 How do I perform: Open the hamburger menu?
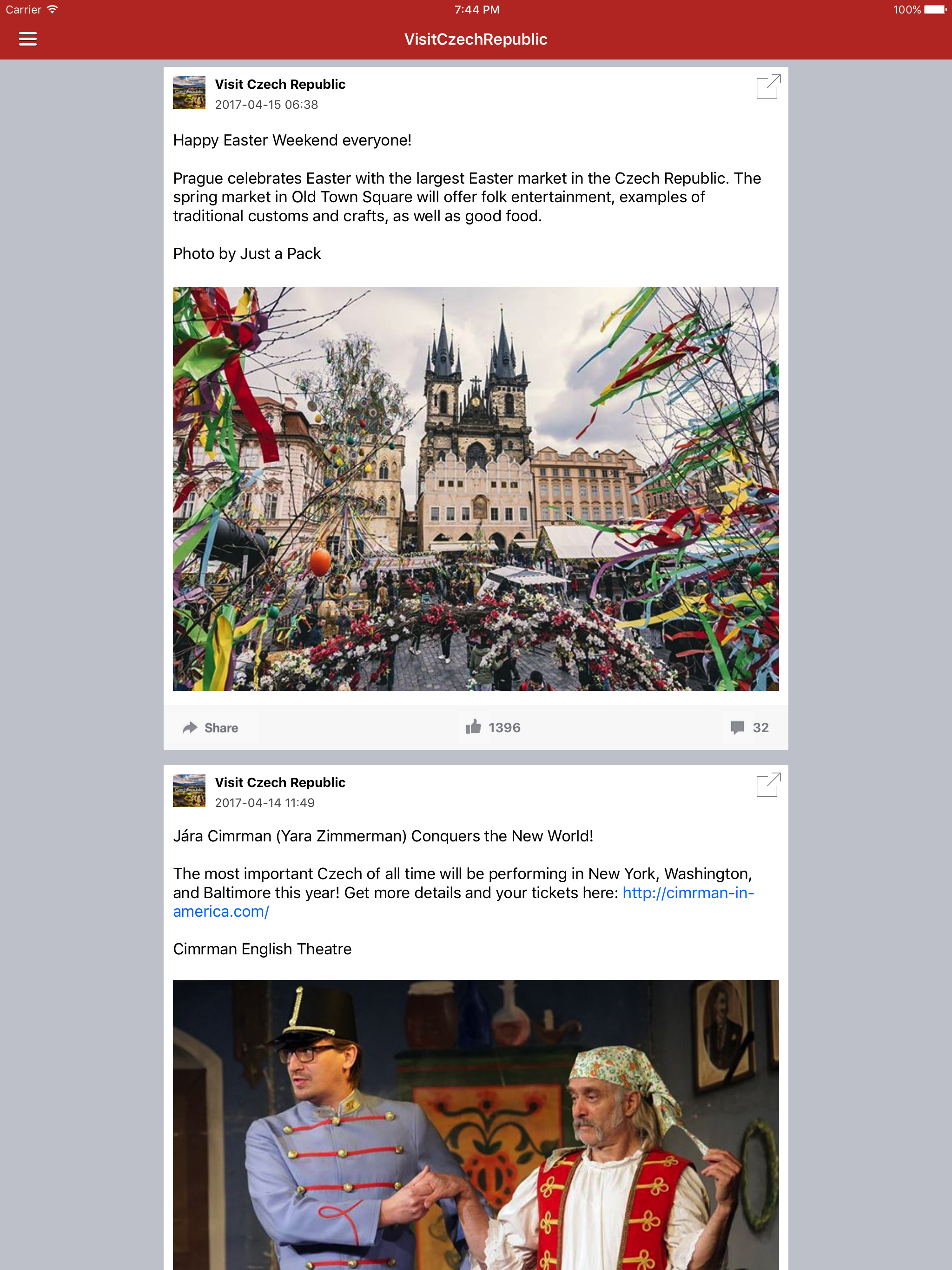tap(27, 39)
